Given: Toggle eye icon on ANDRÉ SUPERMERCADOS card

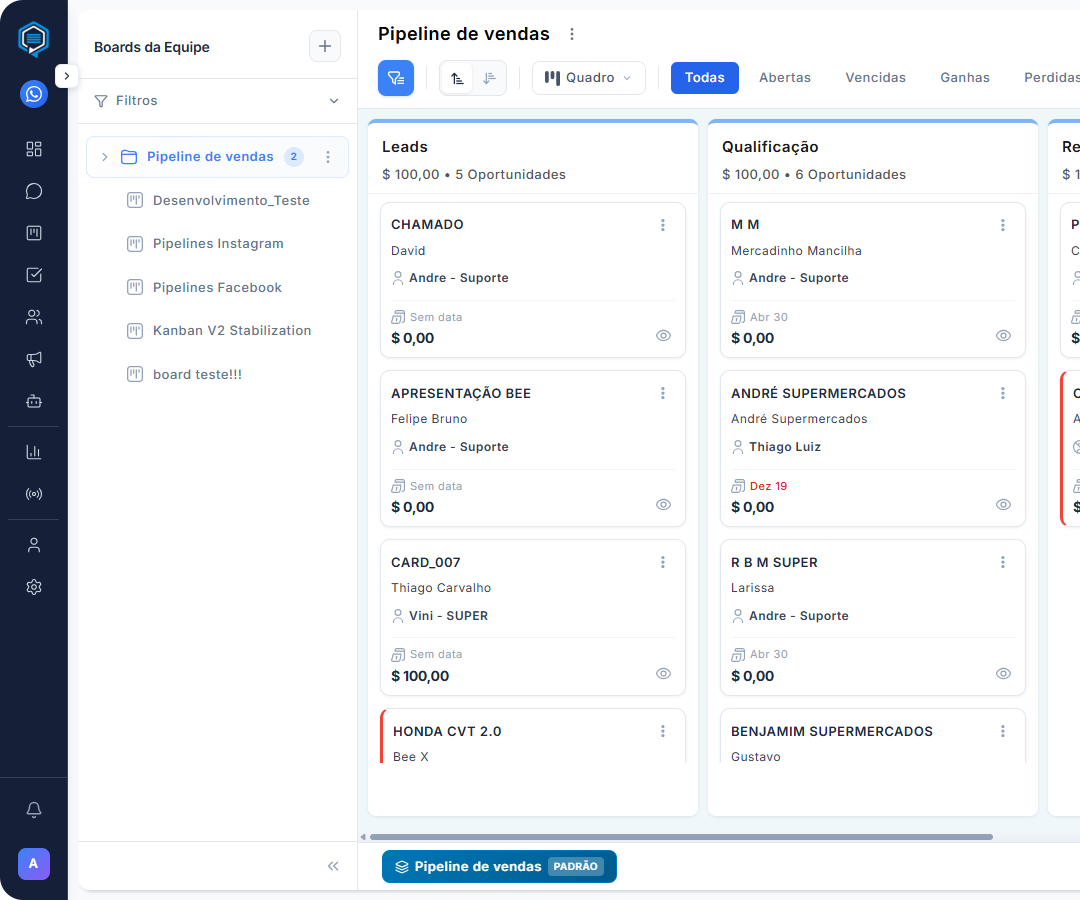Looking at the screenshot, I should pyautogui.click(x=1003, y=505).
